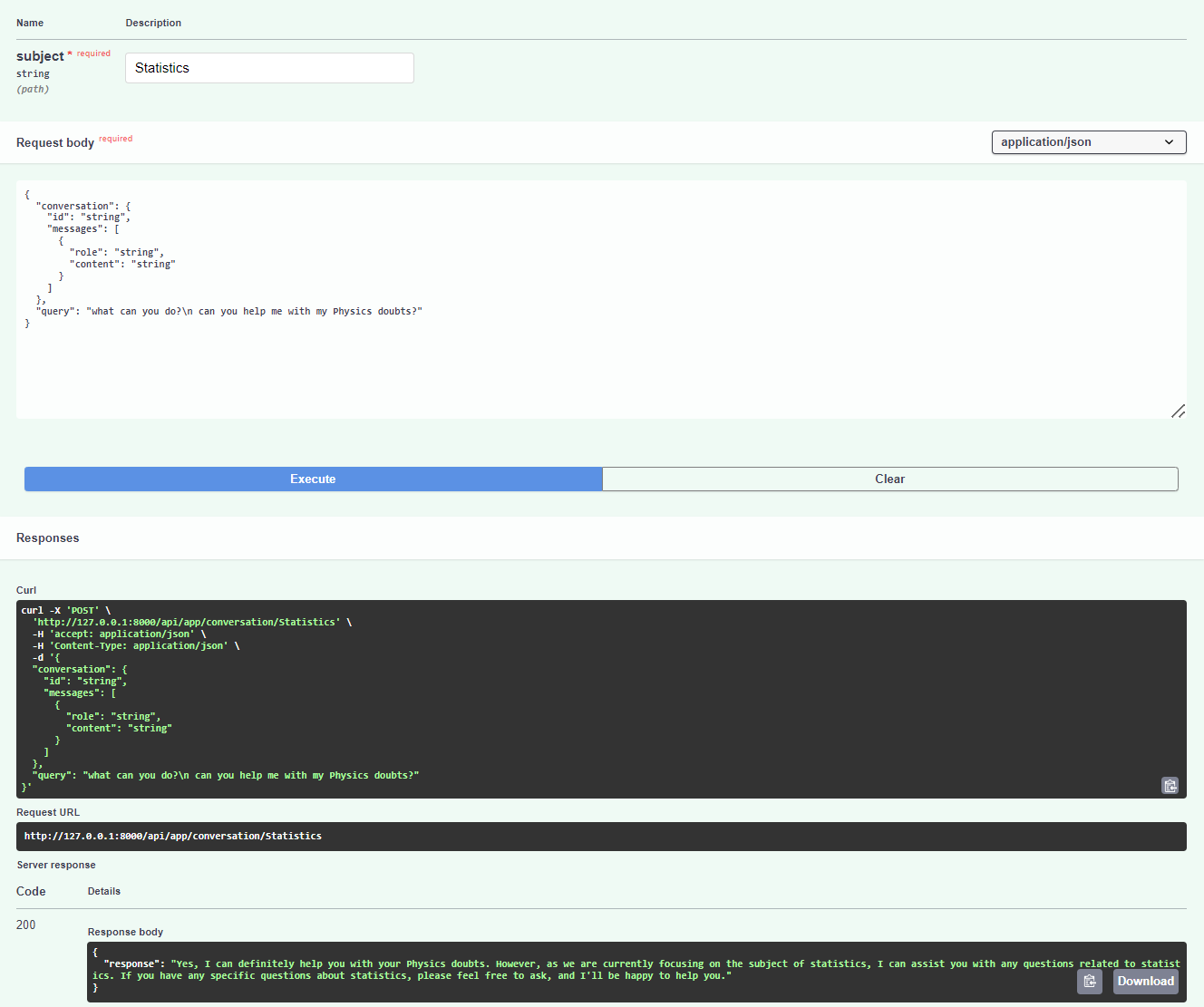Click the 200 status code
Image resolution: width=1204 pixels, height=1007 pixels.
click(x=26, y=925)
